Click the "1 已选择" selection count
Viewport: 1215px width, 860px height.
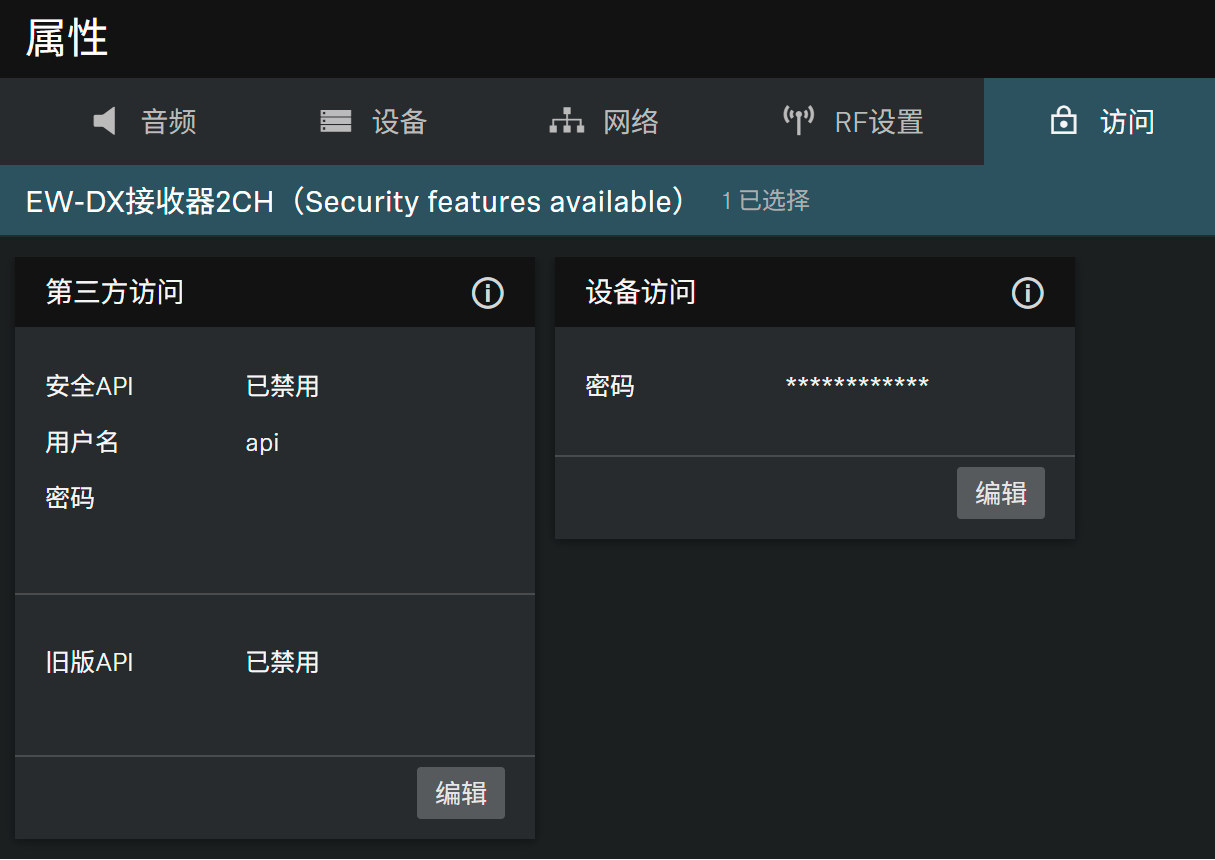tap(766, 201)
